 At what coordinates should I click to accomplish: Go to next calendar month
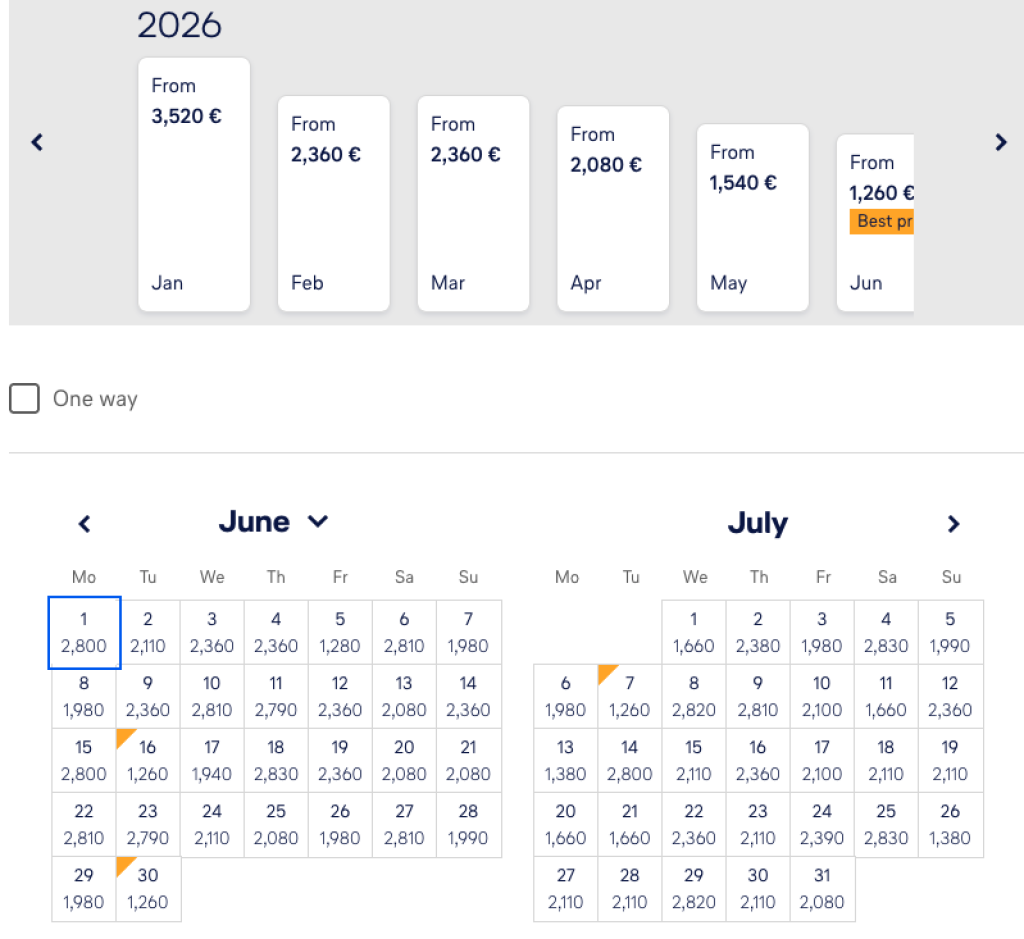tap(953, 524)
